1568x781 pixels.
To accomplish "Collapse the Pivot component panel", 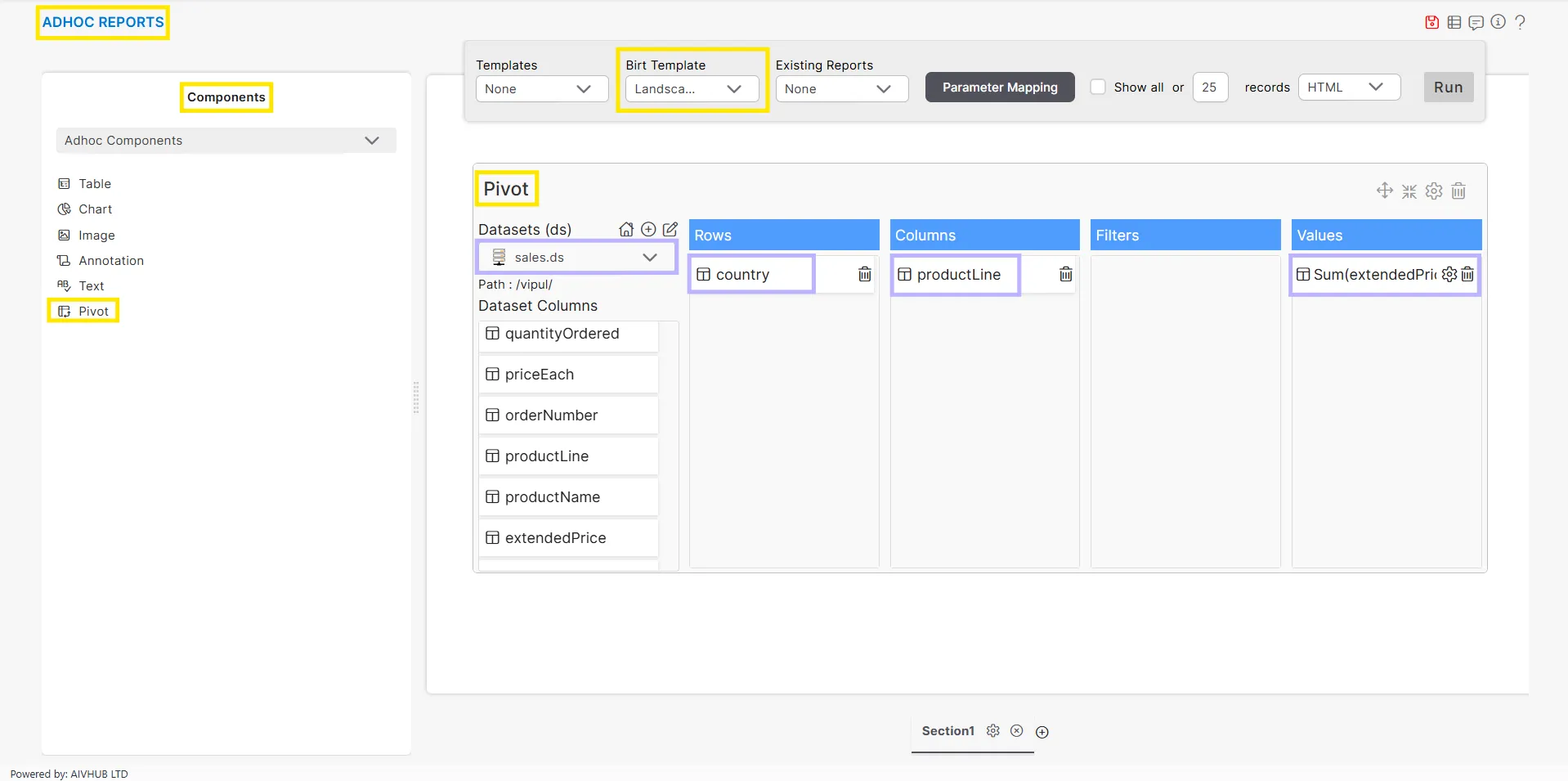I will tap(1409, 191).
